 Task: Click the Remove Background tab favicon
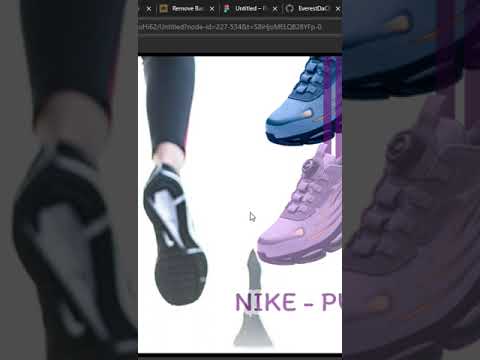[x=164, y=9]
